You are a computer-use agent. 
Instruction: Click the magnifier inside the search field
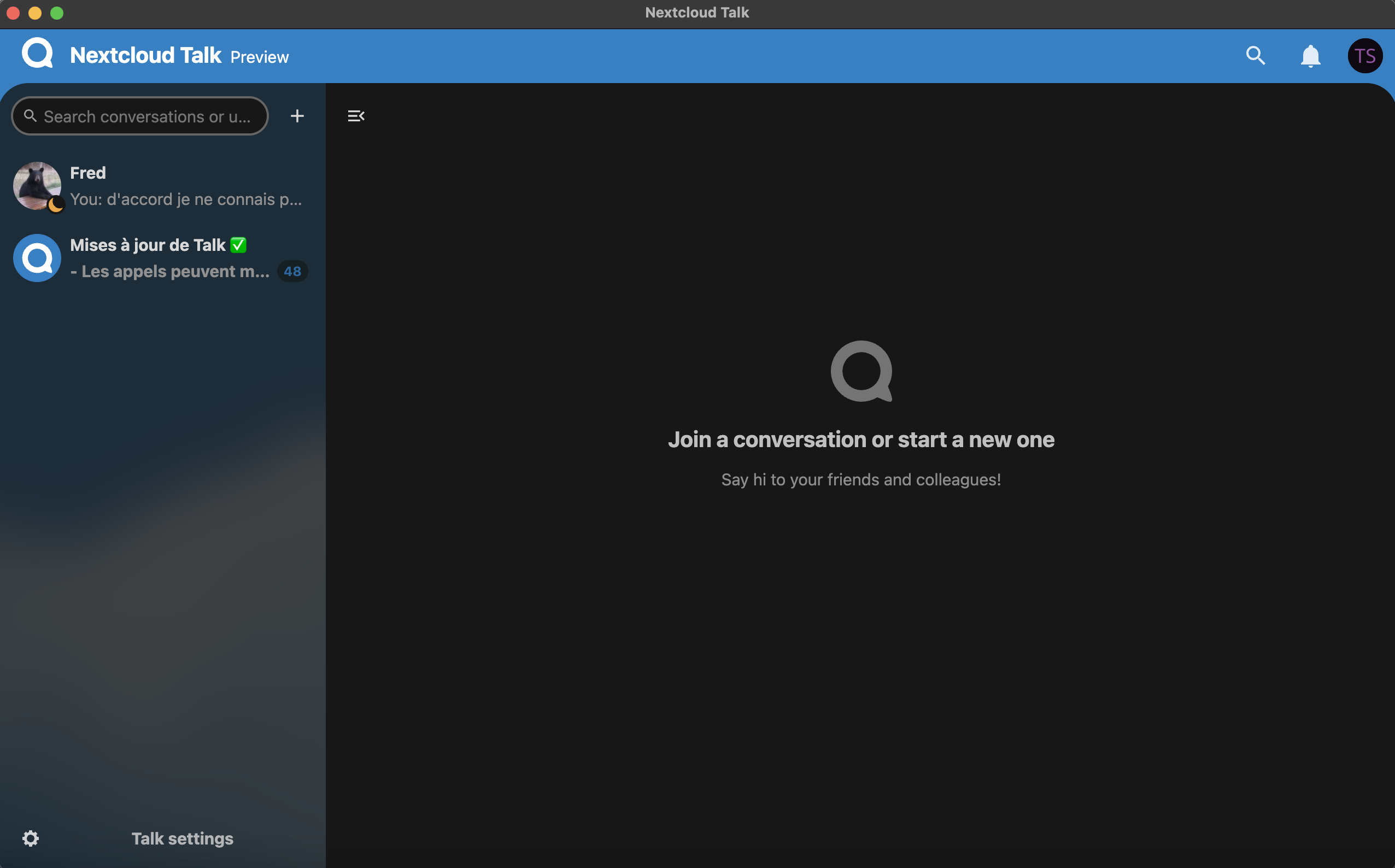point(31,116)
